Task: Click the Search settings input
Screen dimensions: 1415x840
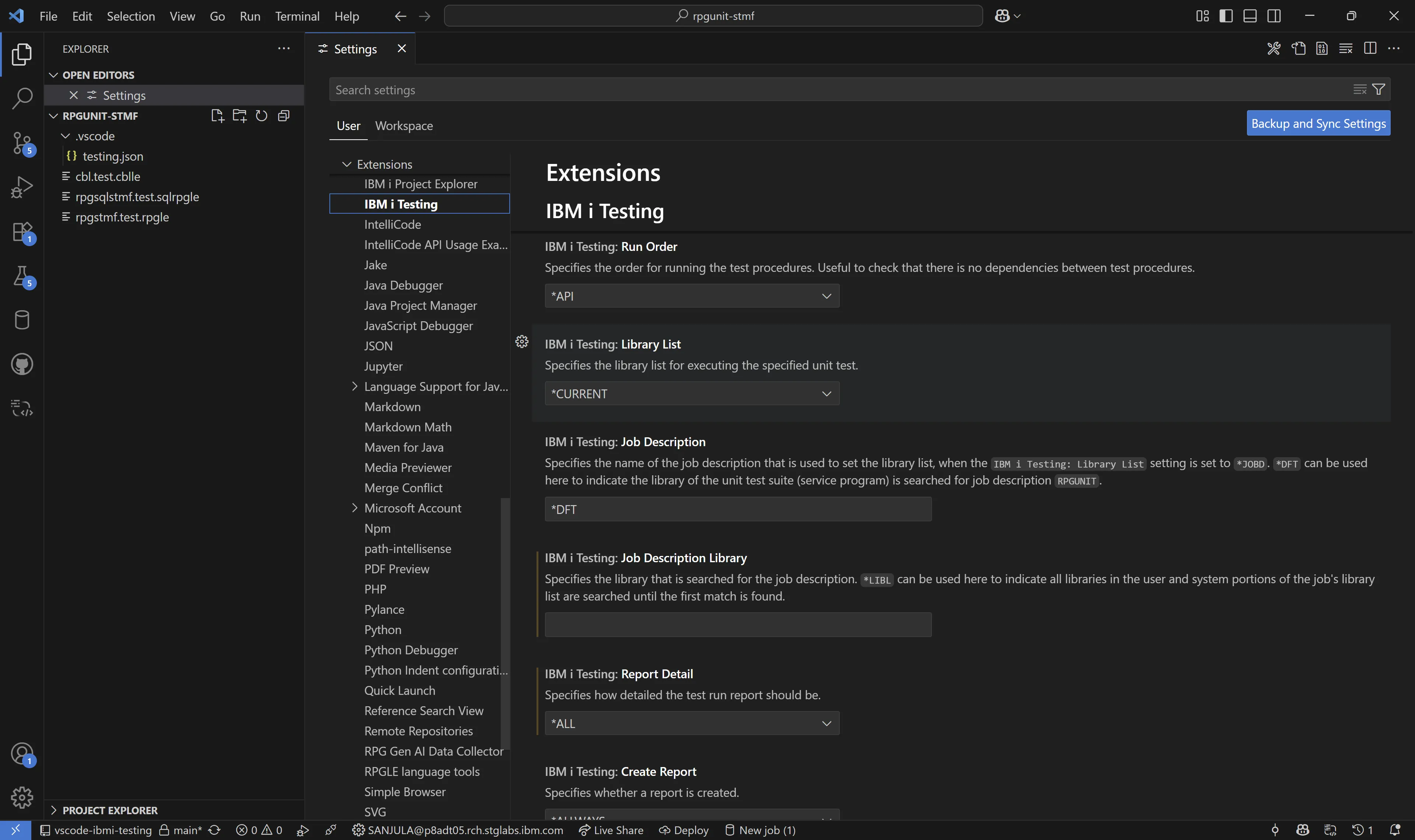Action: point(840,90)
